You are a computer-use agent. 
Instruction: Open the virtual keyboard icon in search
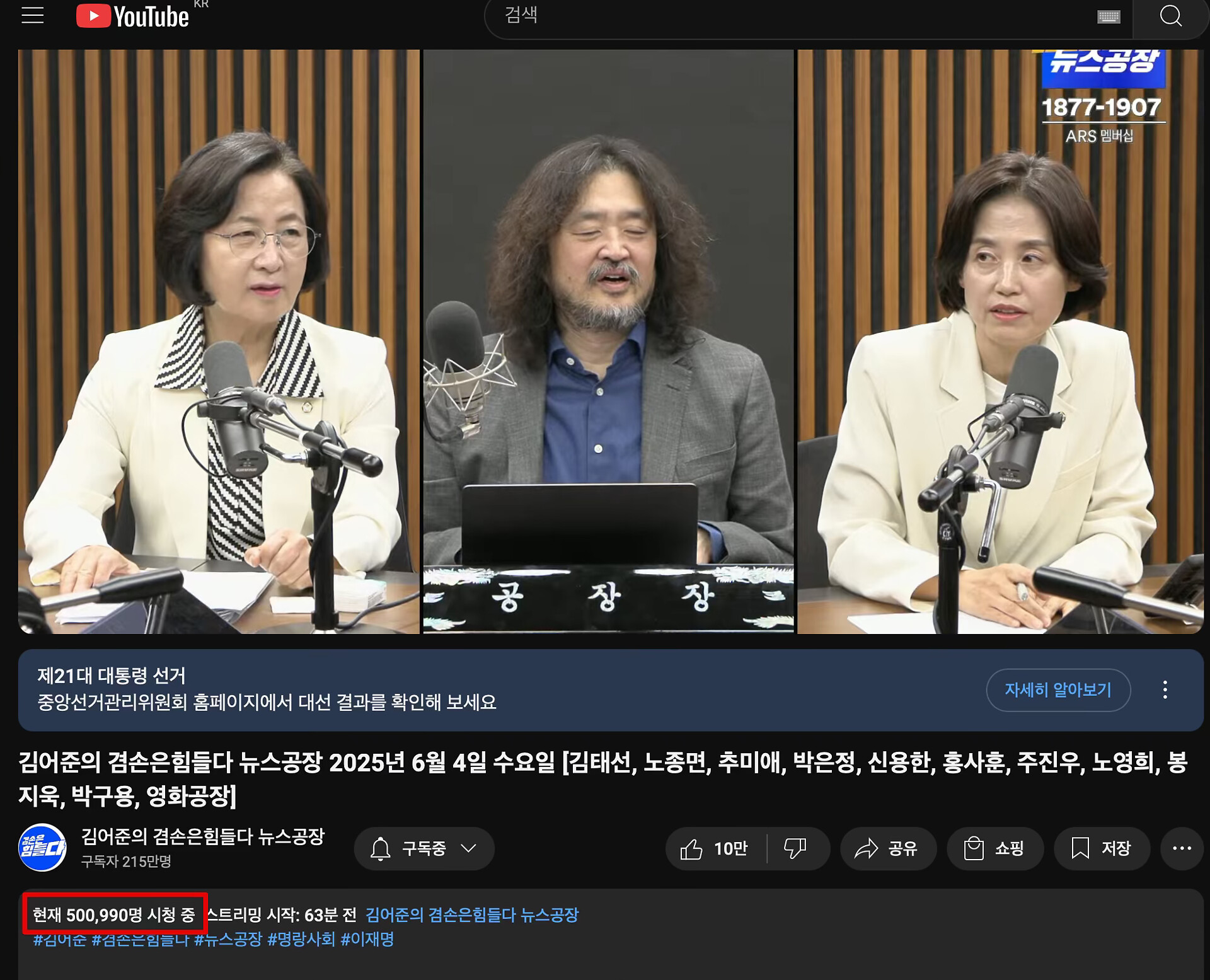pyautogui.click(x=1108, y=16)
